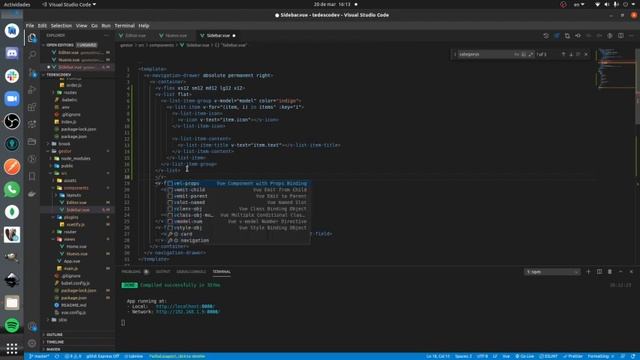
Task: Expand the Timeline section
Action: 55,342
